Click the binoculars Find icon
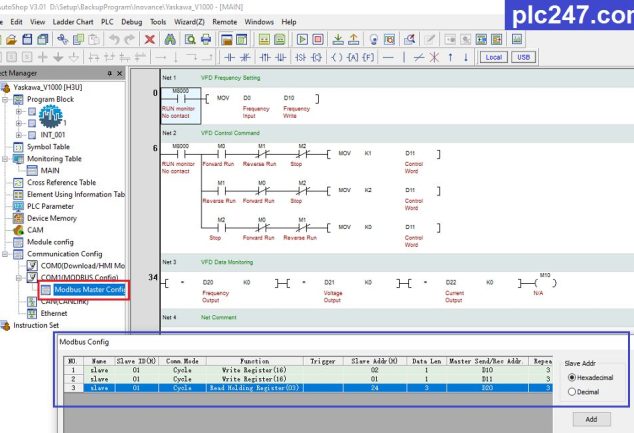 pos(170,39)
